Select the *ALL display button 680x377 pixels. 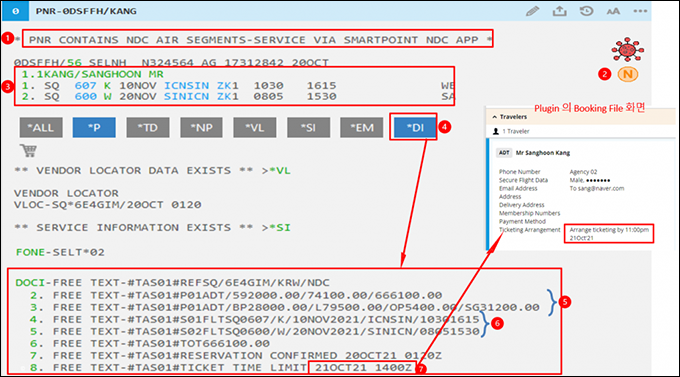[41, 128]
